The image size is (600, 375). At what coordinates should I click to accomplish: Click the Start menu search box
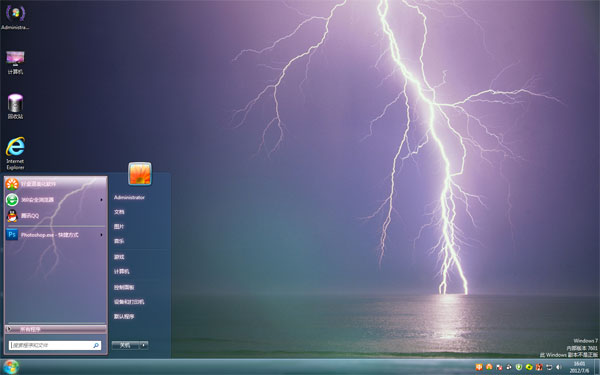(x=55, y=345)
